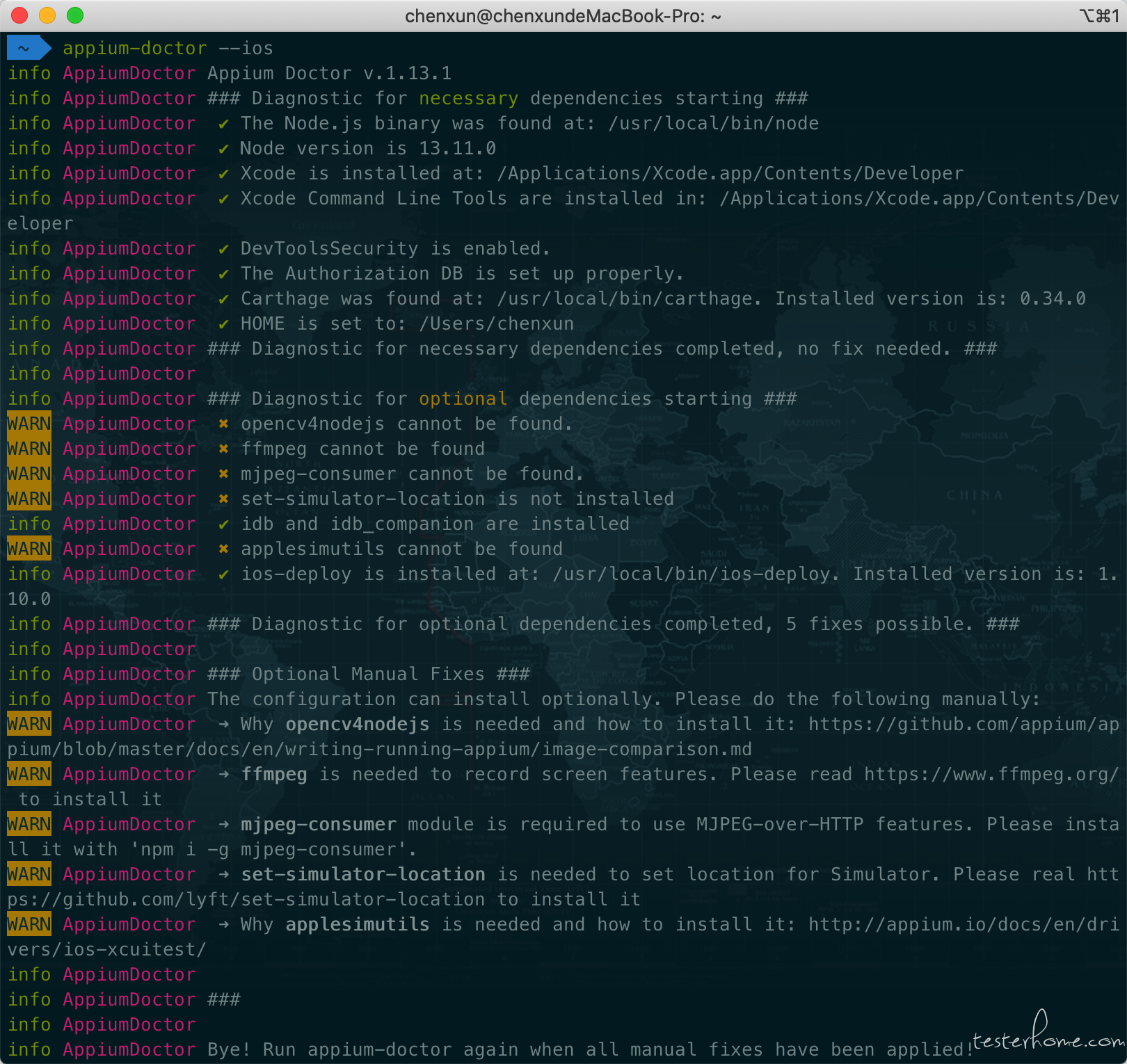
Task: Click the checkmark beside Xcode Command Line Tools
Action: [223, 199]
